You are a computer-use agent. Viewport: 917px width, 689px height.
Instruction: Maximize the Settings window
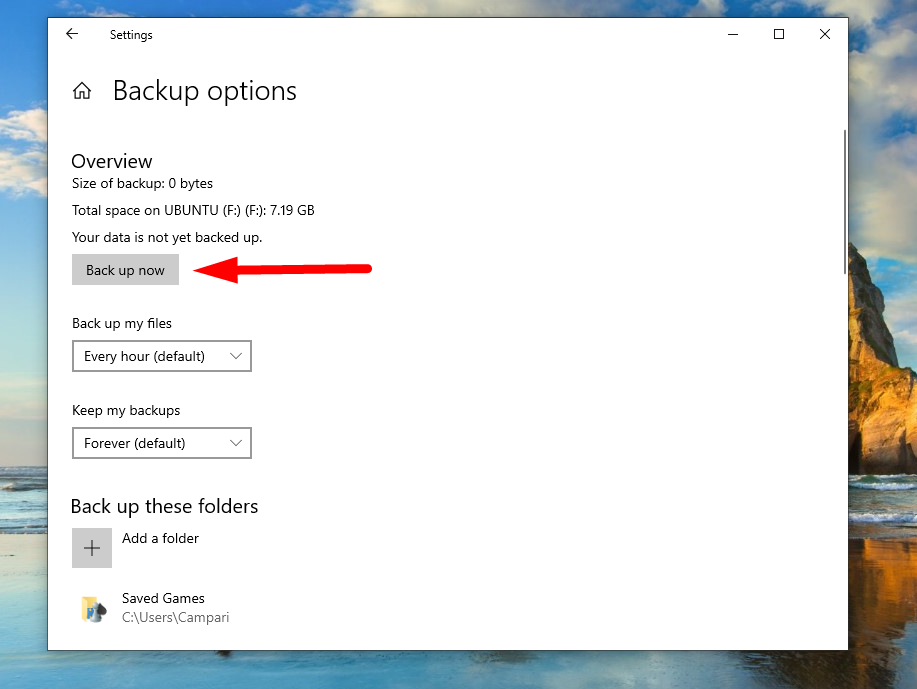pos(779,34)
